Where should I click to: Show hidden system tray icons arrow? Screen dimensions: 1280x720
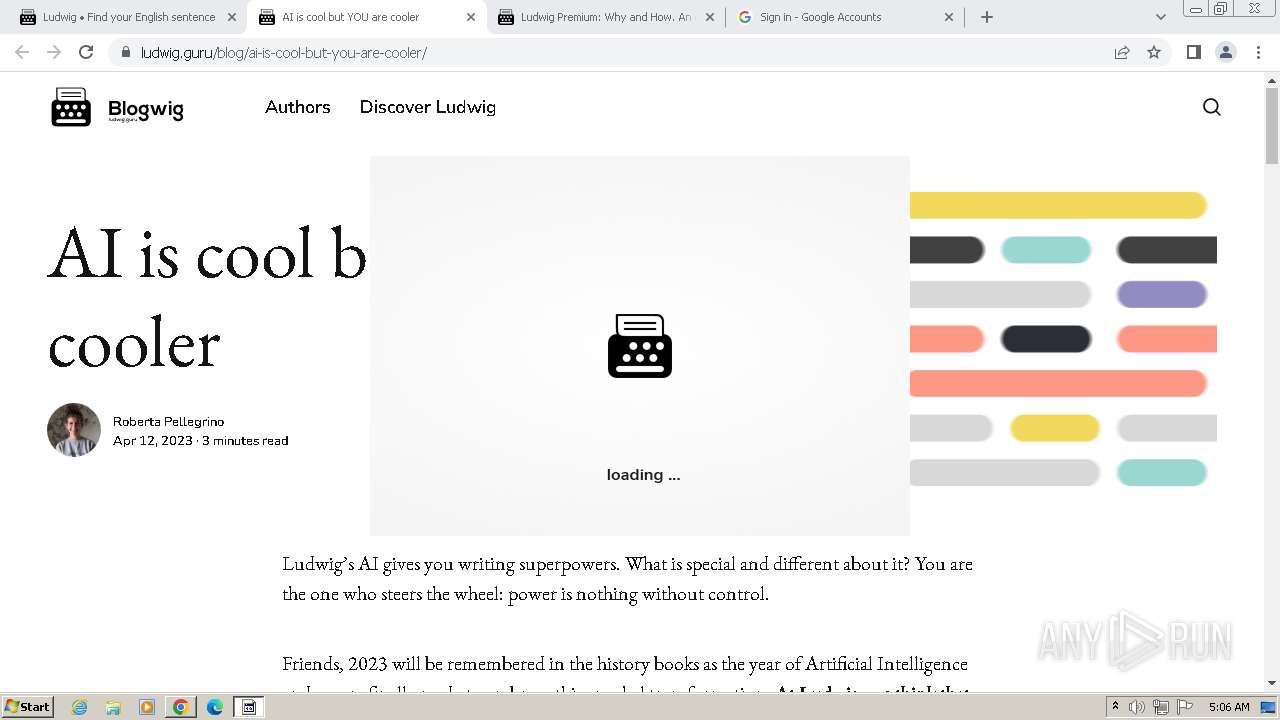click(1115, 707)
